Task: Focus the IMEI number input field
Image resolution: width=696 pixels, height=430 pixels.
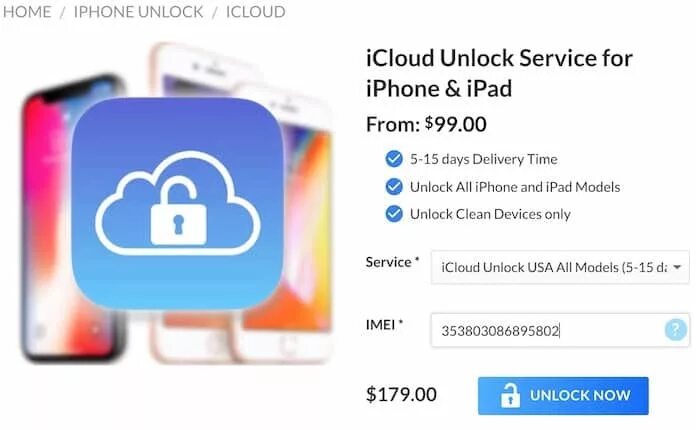Action: coord(560,330)
